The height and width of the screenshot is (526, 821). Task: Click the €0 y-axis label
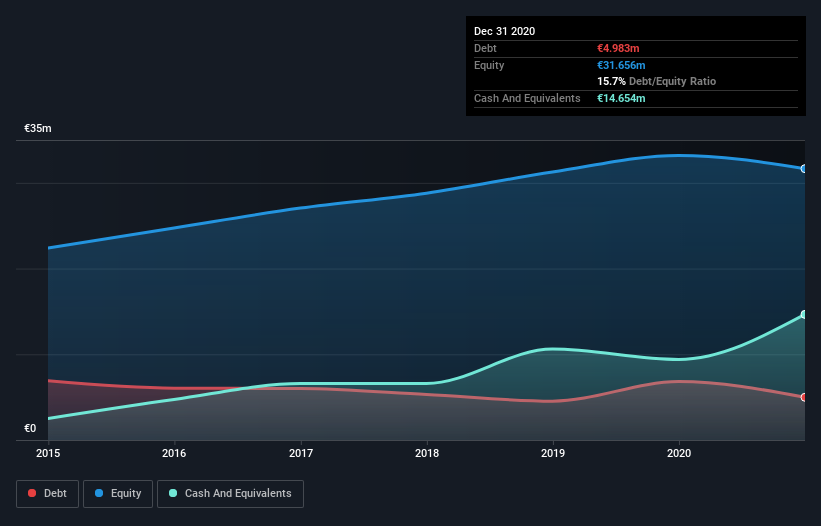[30, 428]
